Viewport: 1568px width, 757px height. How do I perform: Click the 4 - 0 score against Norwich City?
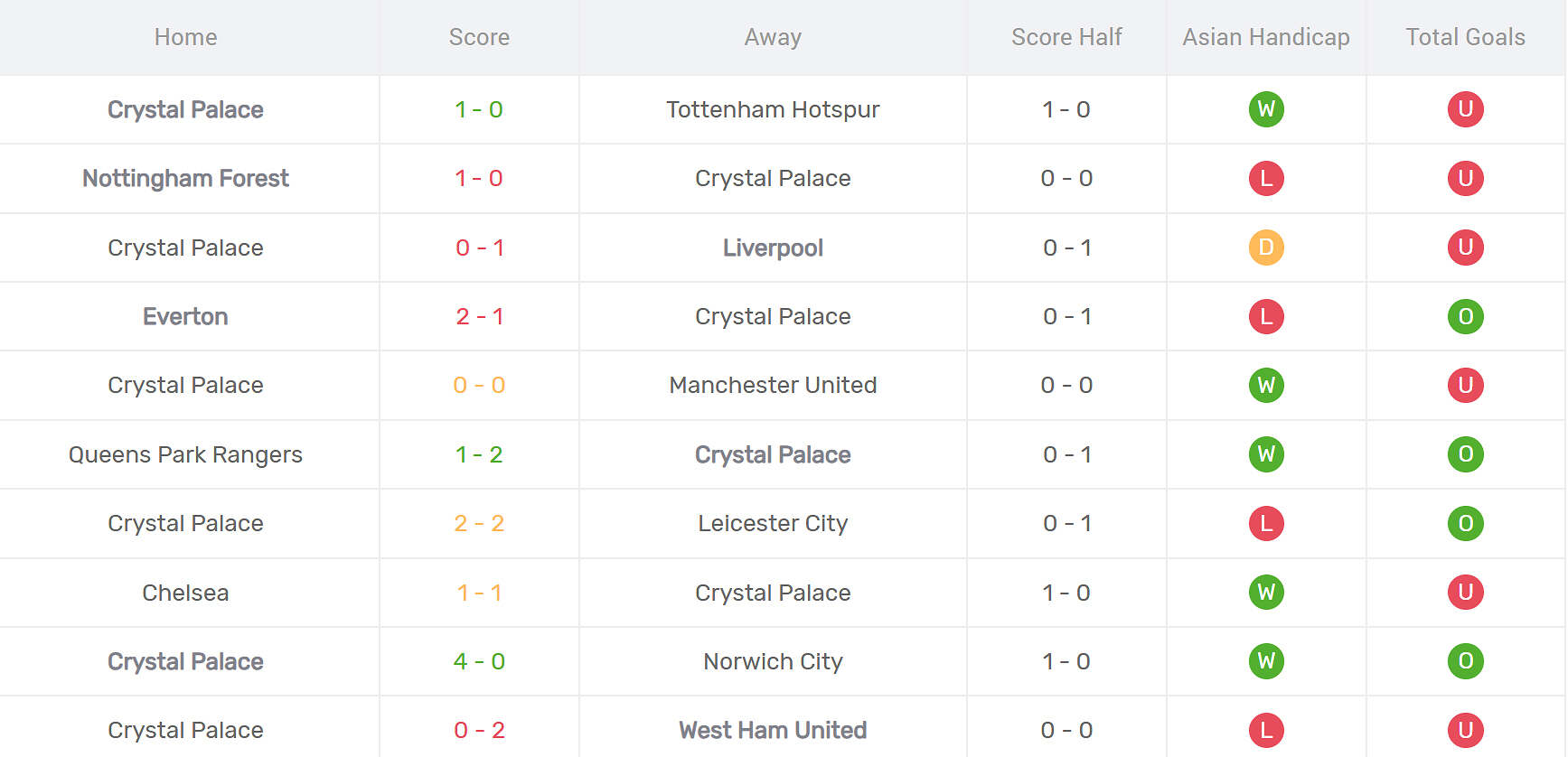pos(479,661)
